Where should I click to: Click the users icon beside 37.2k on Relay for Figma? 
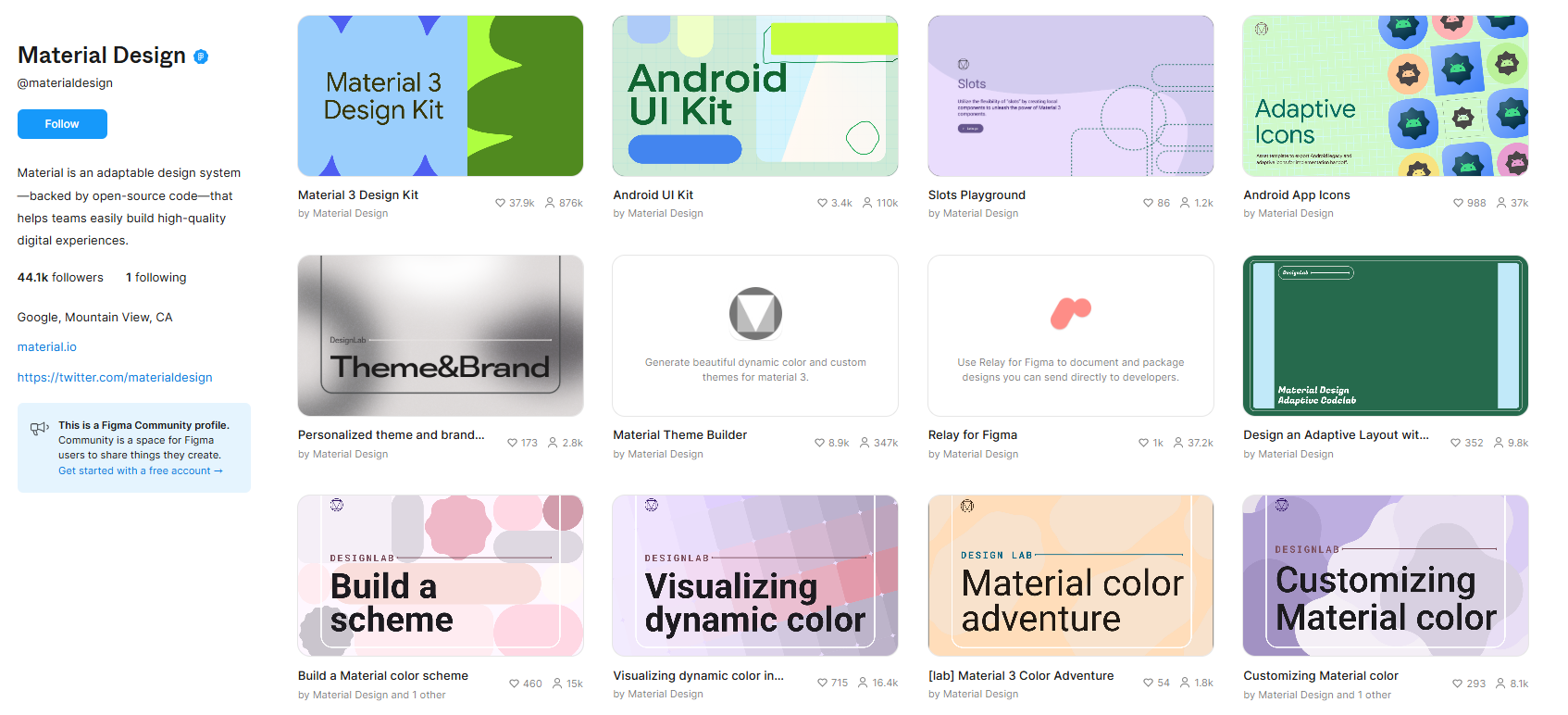click(1178, 443)
